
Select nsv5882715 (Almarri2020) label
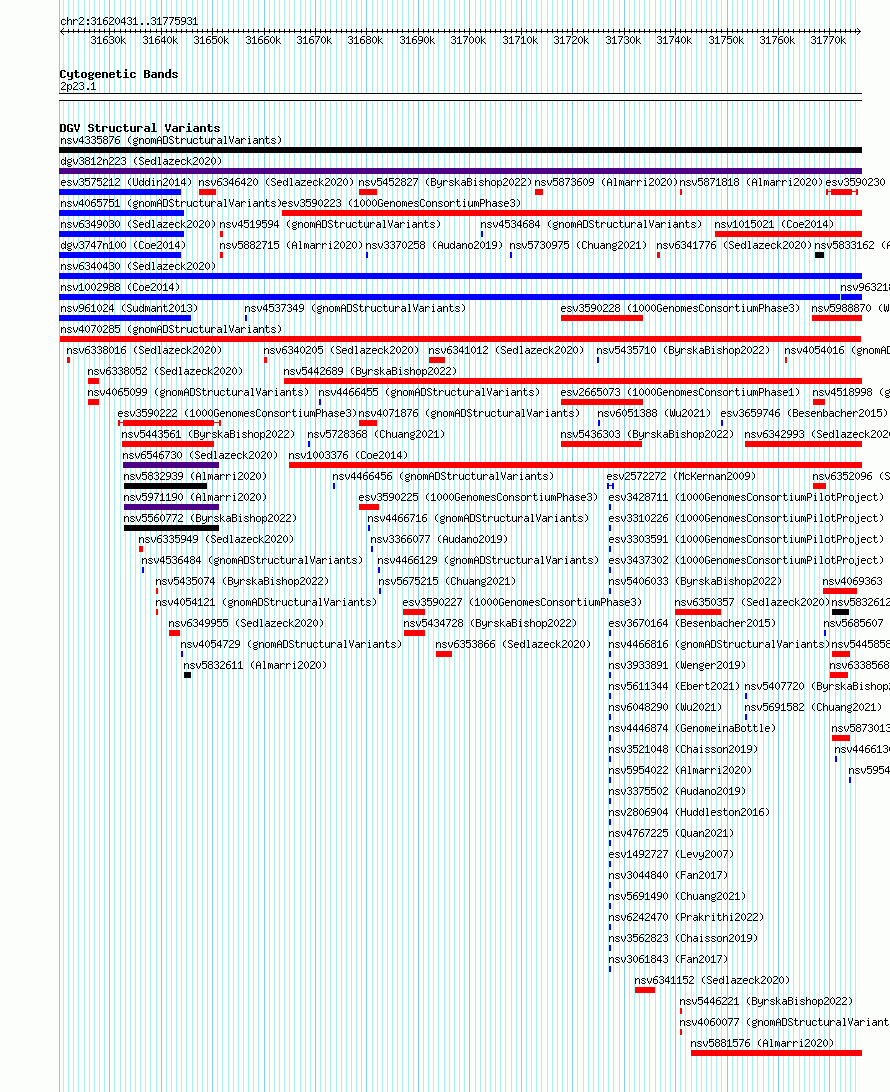291,245
